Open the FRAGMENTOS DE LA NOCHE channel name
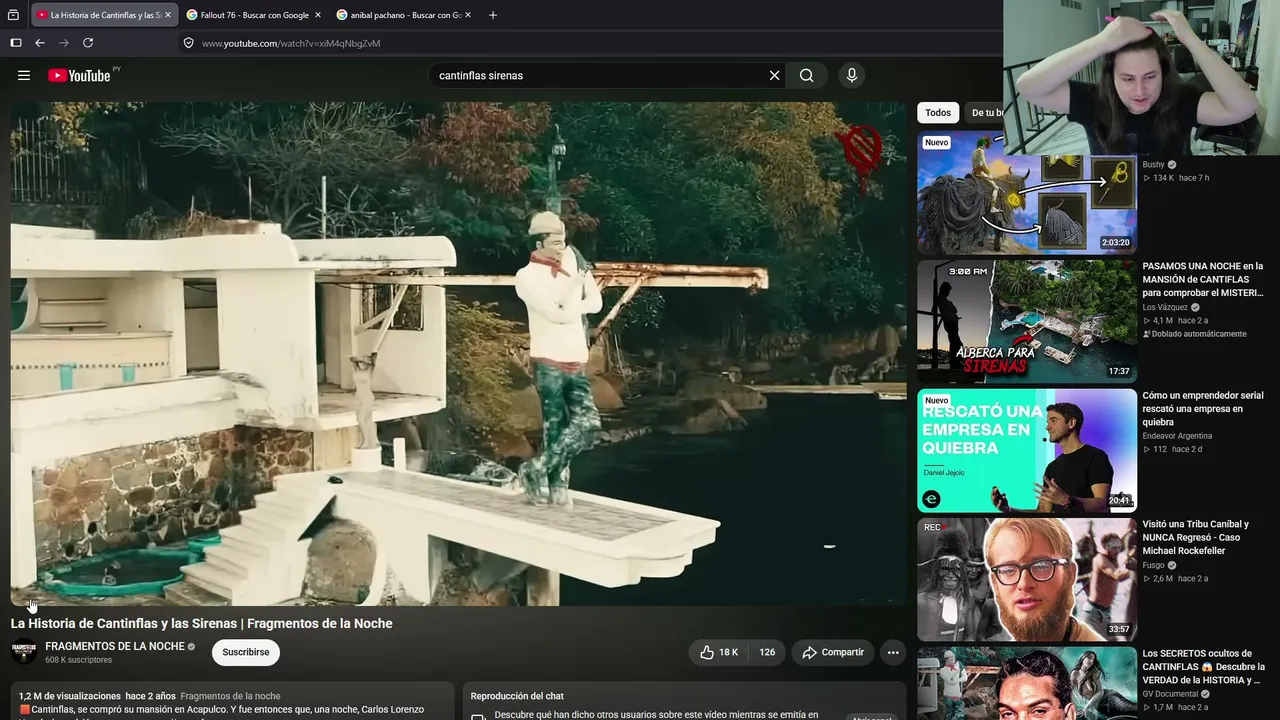 pos(115,646)
